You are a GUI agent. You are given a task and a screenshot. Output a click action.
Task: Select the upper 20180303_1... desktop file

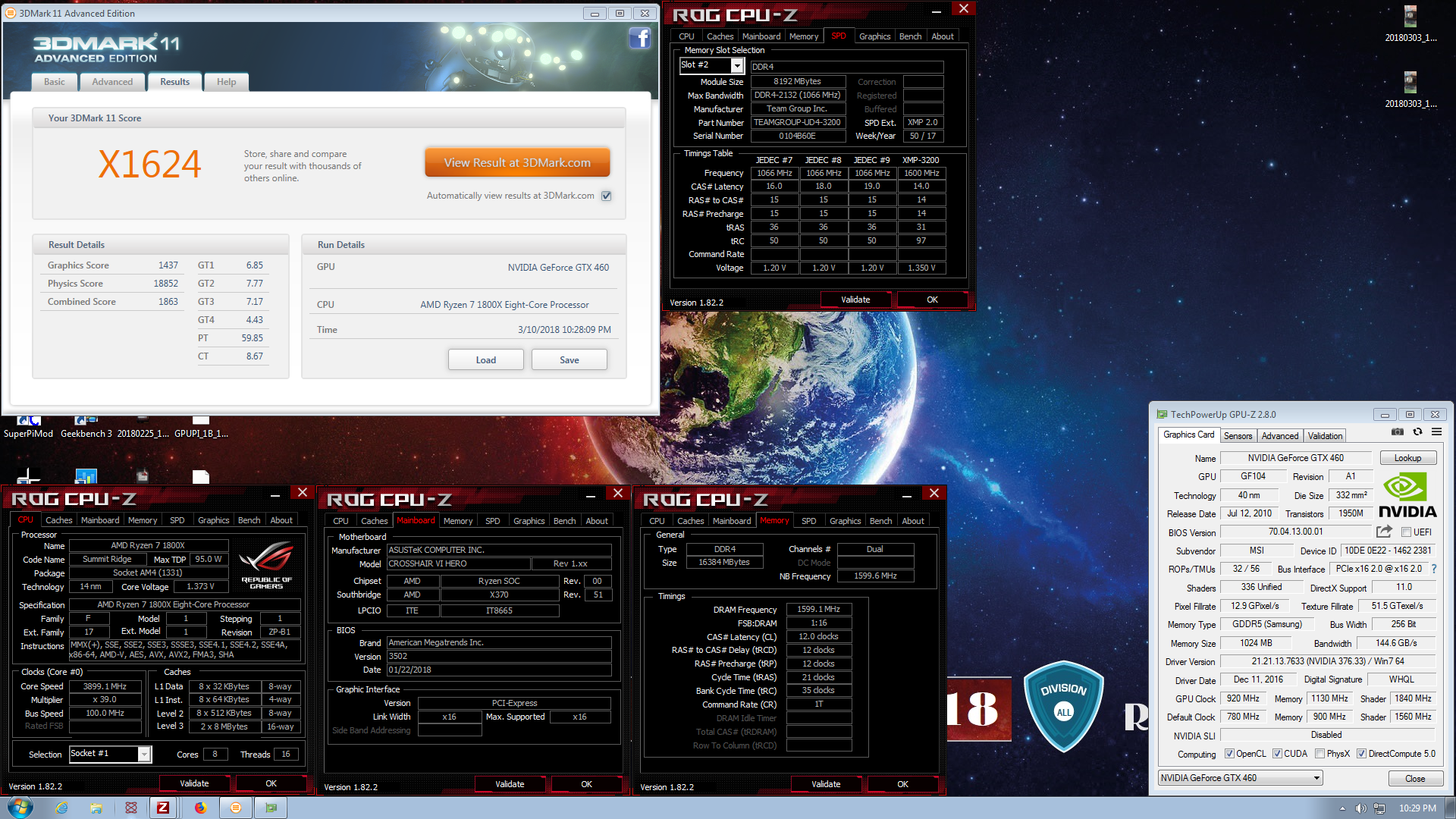click(1410, 24)
